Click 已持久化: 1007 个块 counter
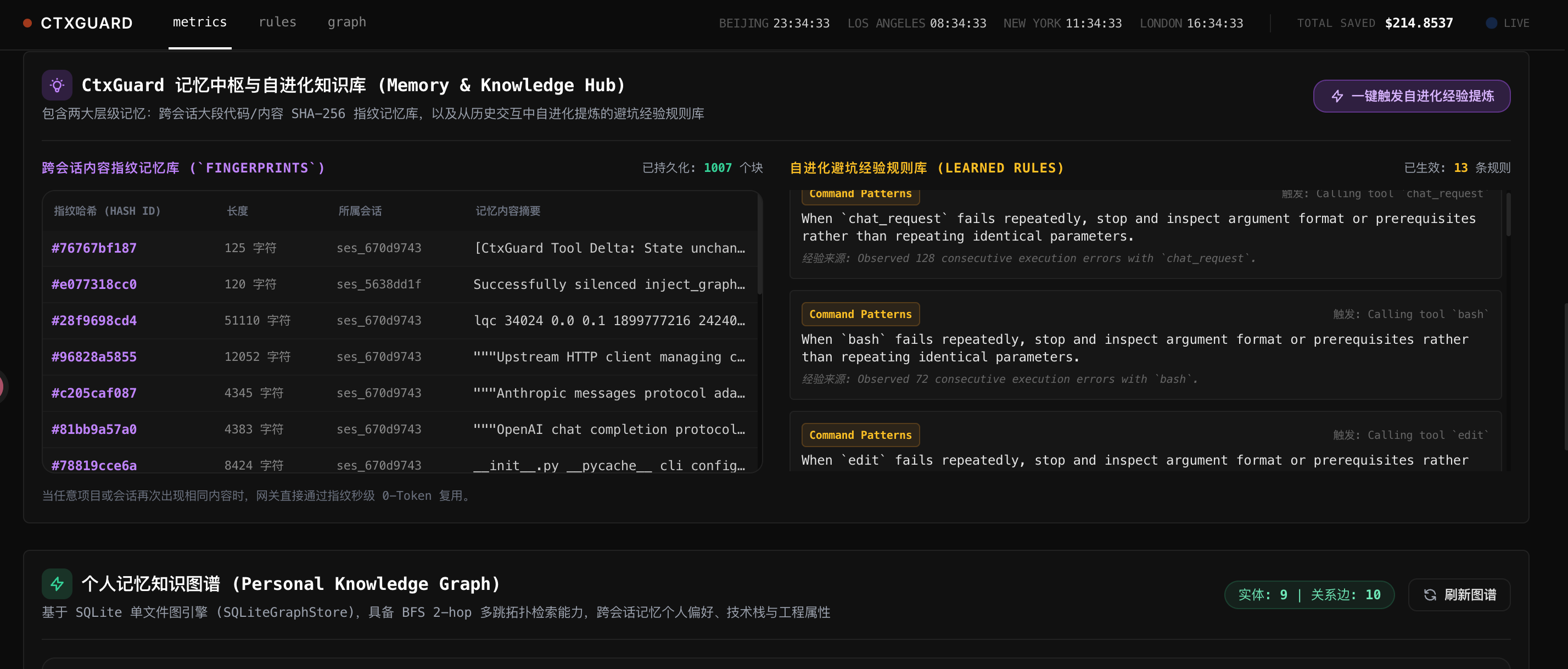The image size is (1568, 669). pos(702,168)
